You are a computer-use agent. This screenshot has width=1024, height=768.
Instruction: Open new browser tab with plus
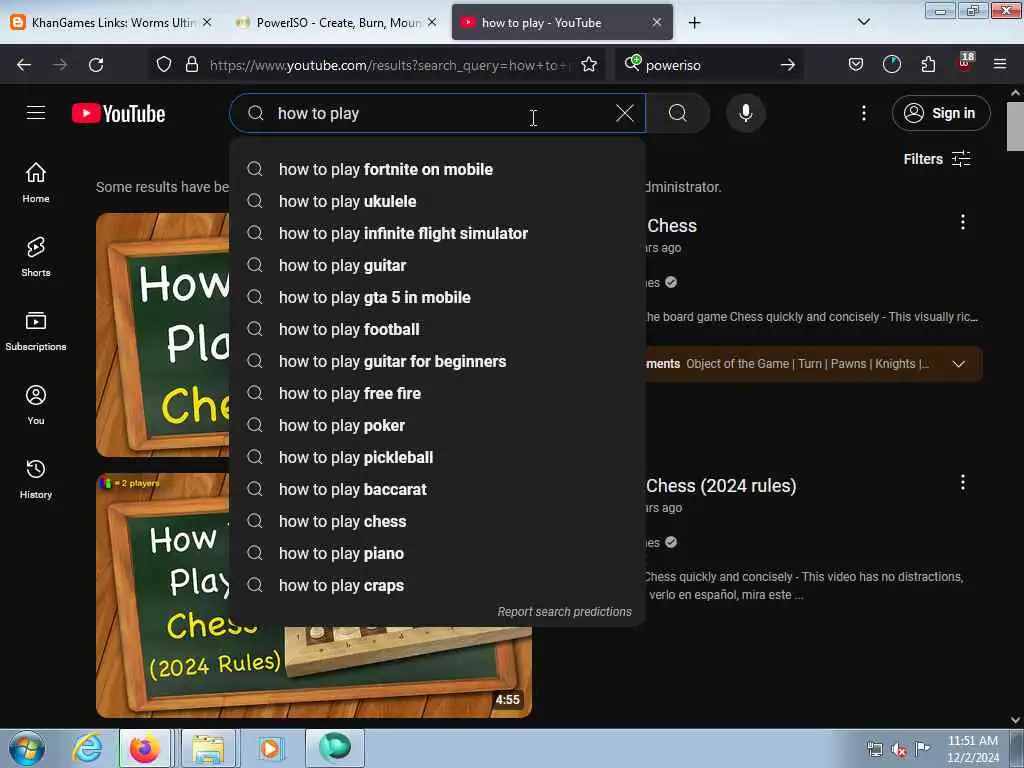[694, 23]
